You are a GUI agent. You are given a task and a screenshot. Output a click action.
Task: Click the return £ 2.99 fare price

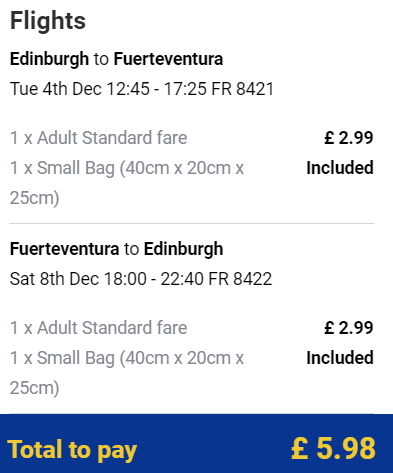(x=349, y=328)
